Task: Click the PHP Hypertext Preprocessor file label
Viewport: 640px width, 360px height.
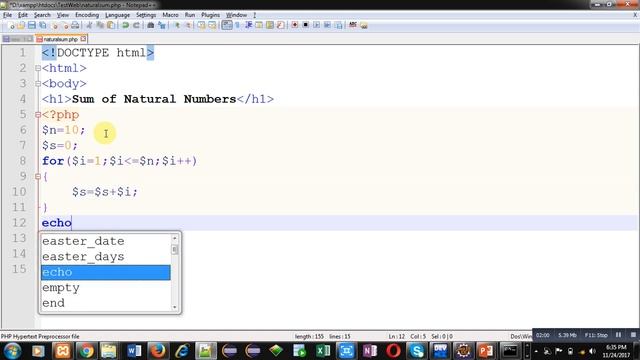Action: pos(40,336)
